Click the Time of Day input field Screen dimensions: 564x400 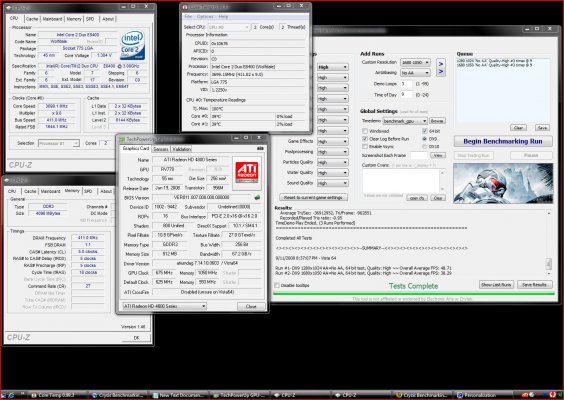coord(406,95)
